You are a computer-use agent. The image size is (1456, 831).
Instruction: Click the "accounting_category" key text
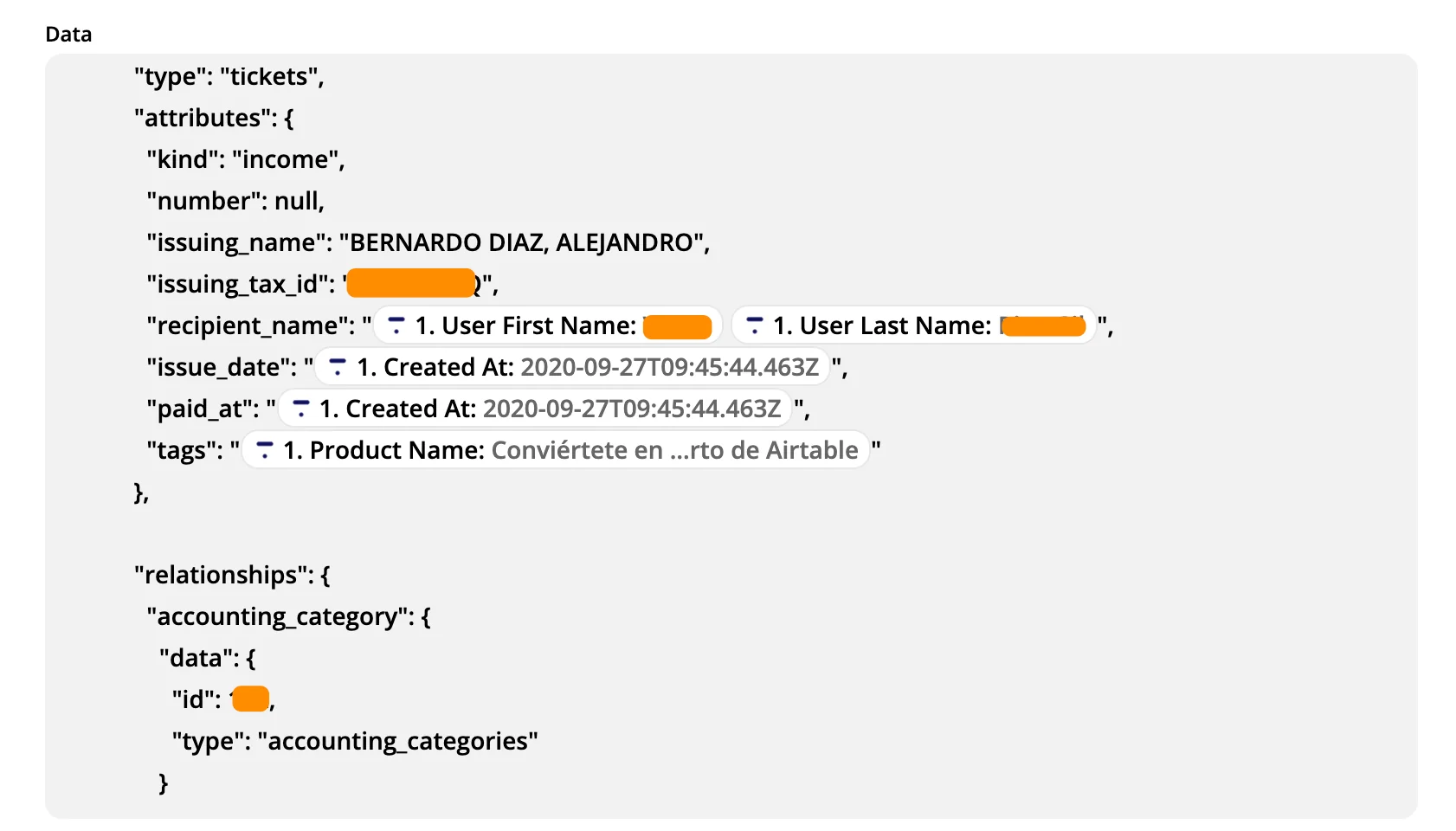[276, 616]
